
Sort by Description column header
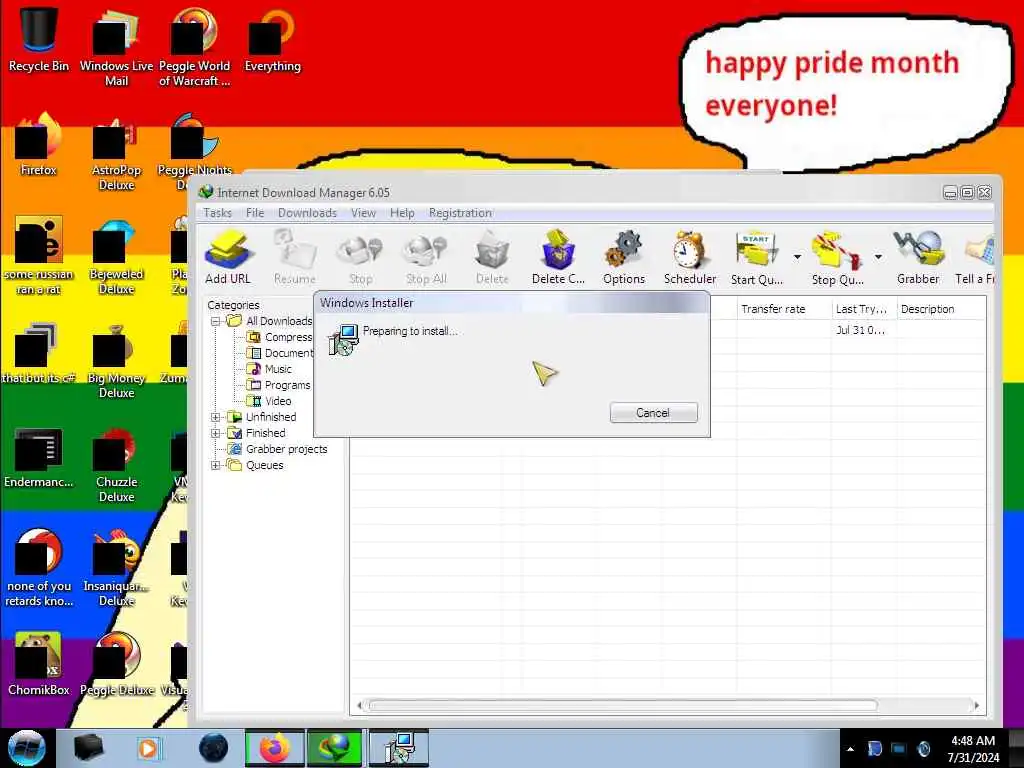click(x=941, y=309)
